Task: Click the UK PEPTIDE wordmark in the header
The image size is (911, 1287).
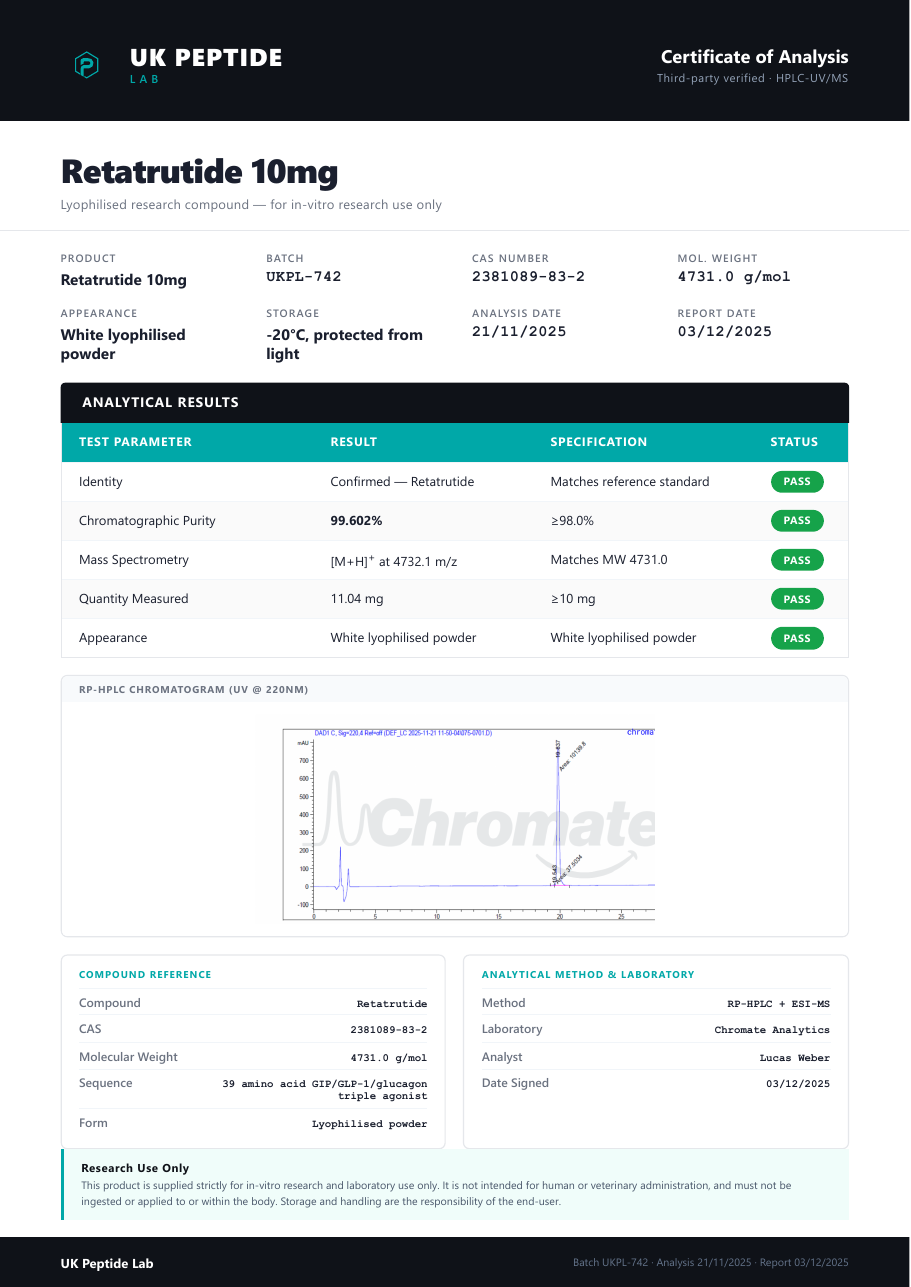Action: [x=206, y=58]
